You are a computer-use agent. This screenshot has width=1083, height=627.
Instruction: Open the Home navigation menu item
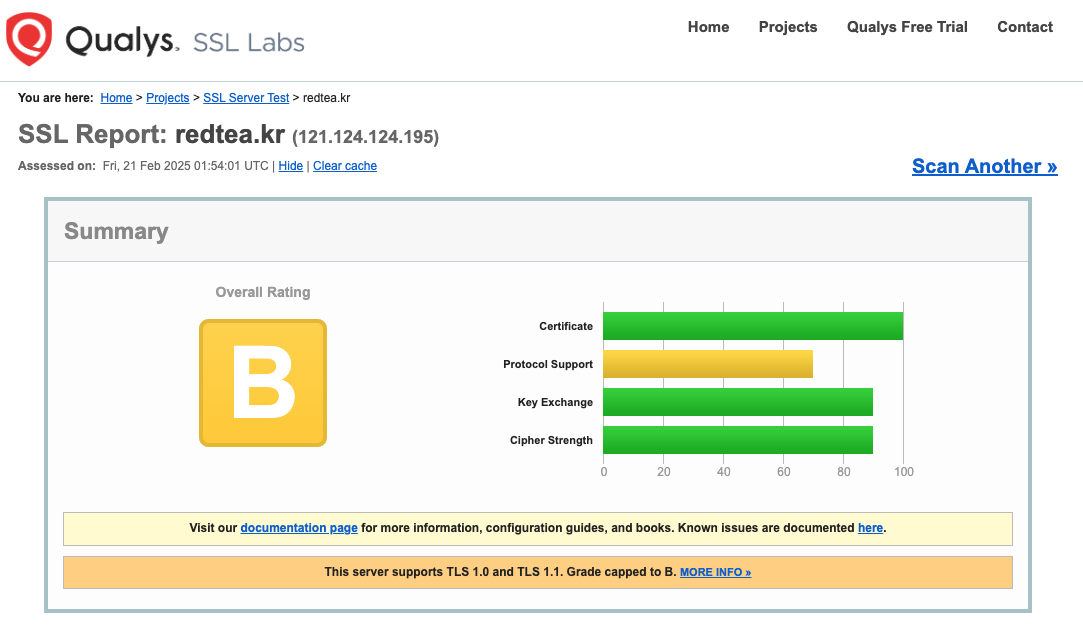tap(708, 27)
